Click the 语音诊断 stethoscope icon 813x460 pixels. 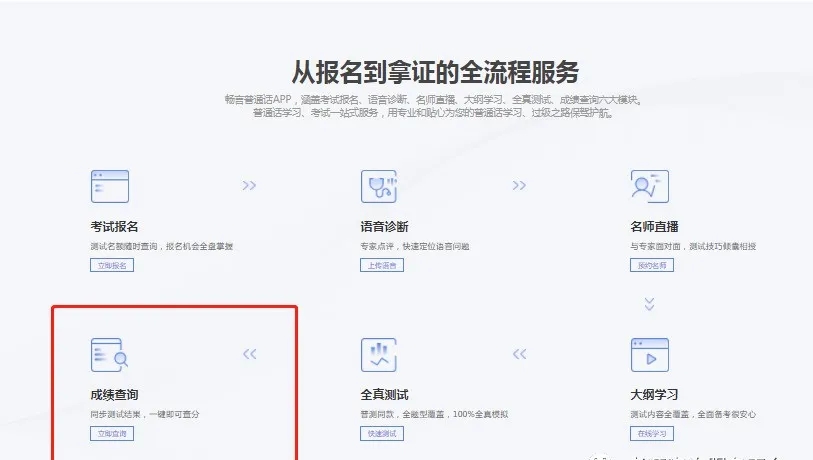[379, 186]
